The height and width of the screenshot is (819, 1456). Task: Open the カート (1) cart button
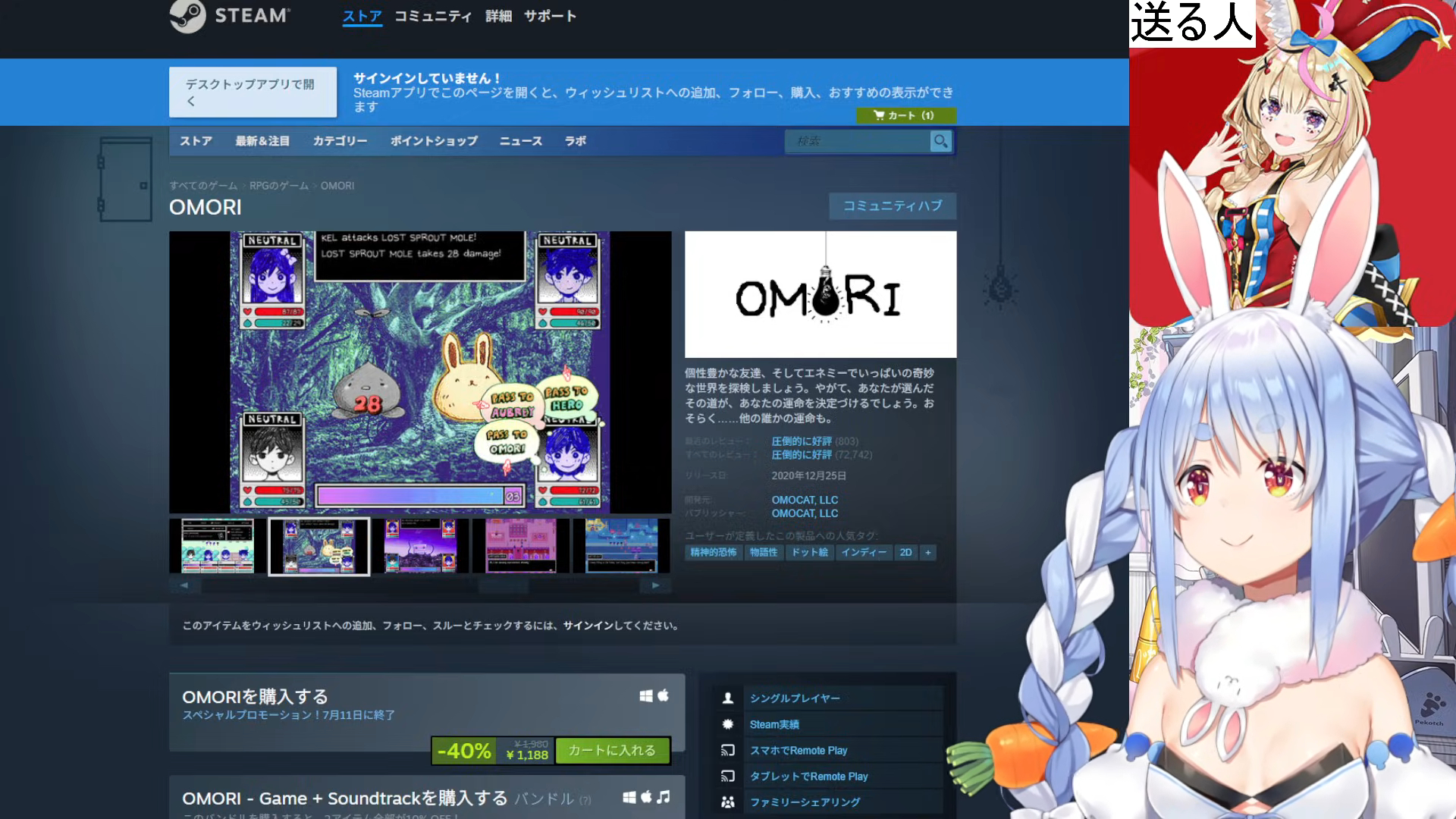pyautogui.click(x=905, y=115)
